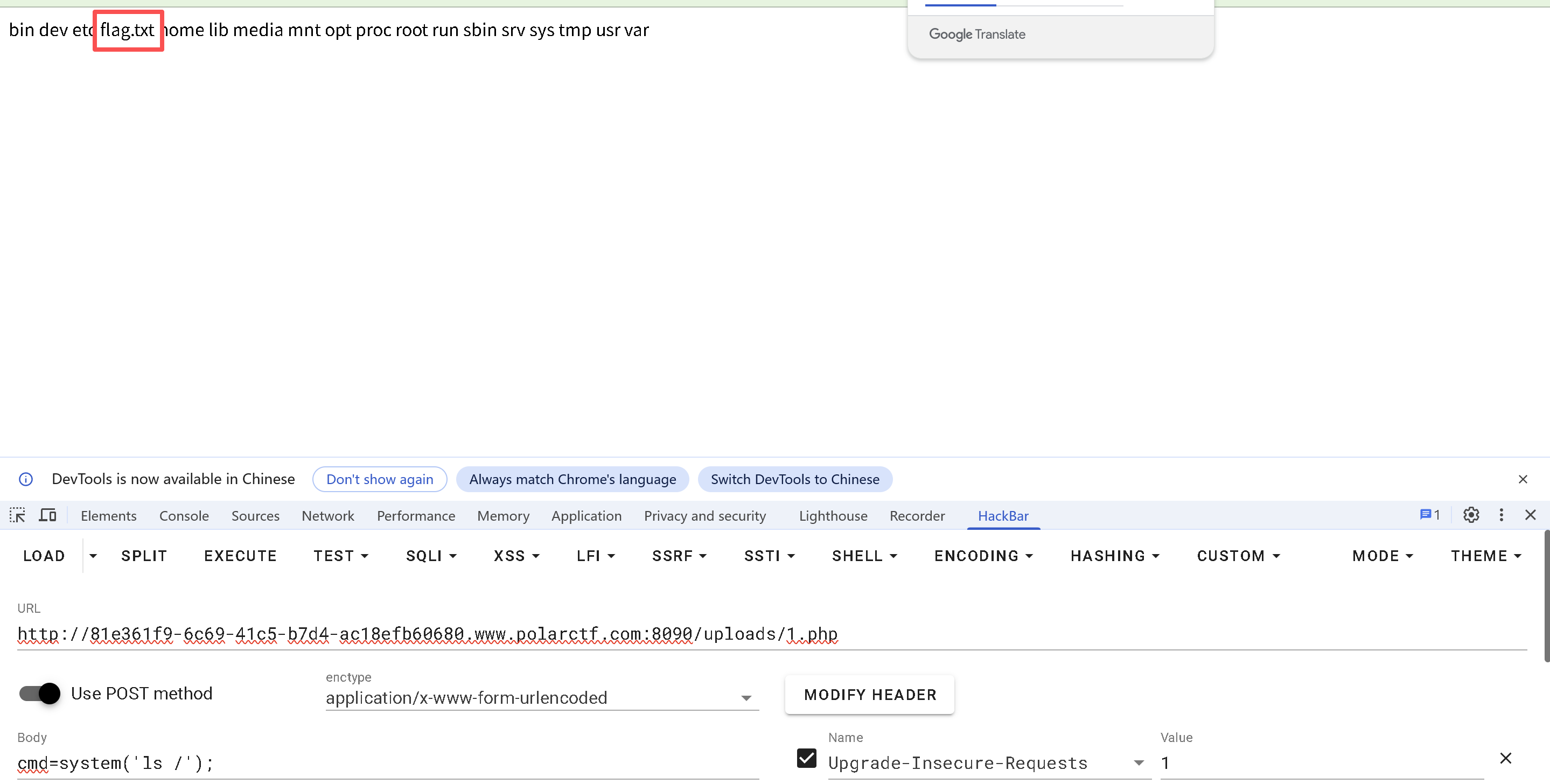1550x784 pixels.
Task: Toggle device toolbar icon in DevTools
Action: (47, 515)
